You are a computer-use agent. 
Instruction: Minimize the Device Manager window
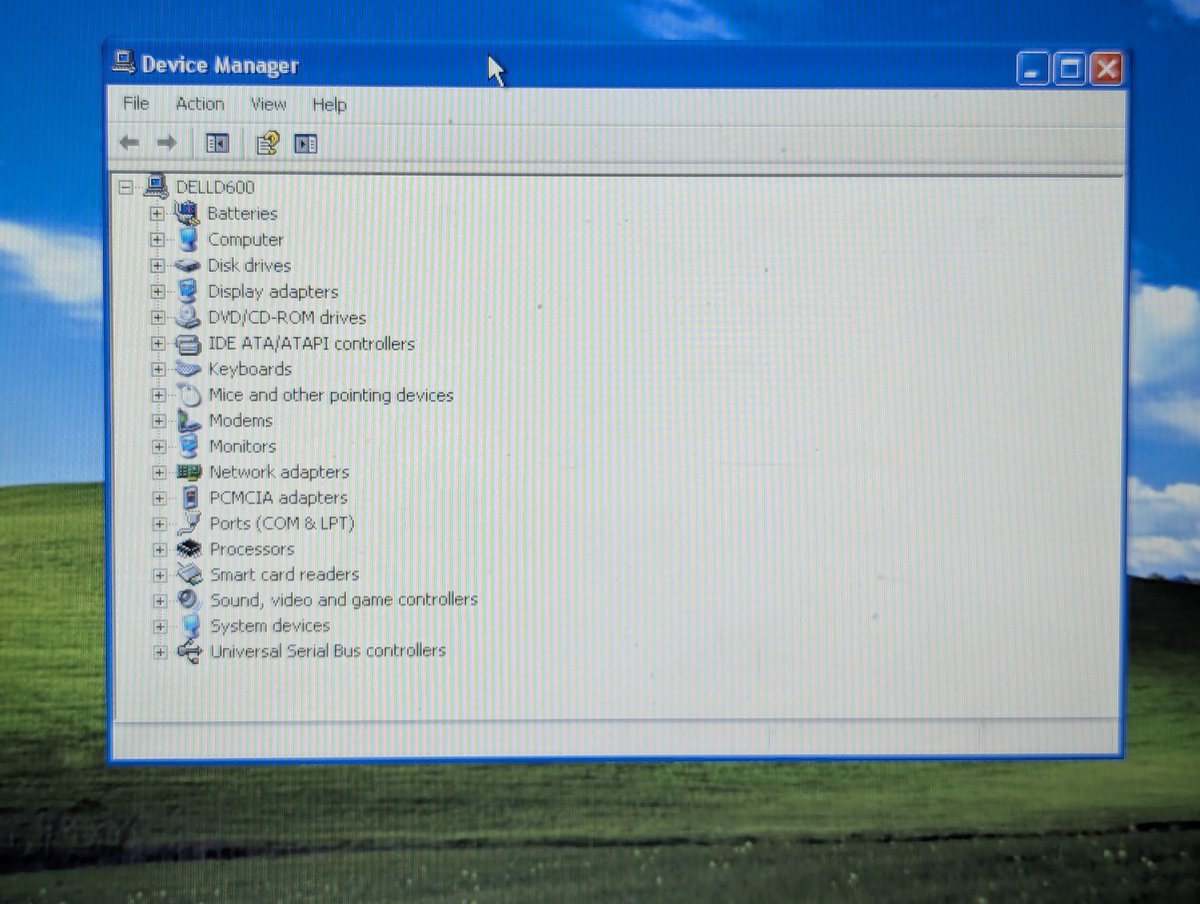click(x=1033, y=69)
